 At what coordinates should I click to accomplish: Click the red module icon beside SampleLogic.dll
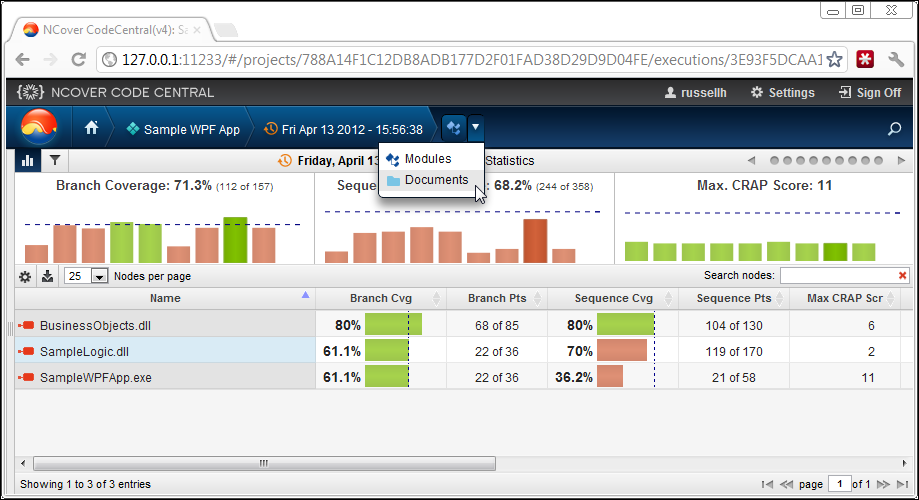click(x=26, y=351)
